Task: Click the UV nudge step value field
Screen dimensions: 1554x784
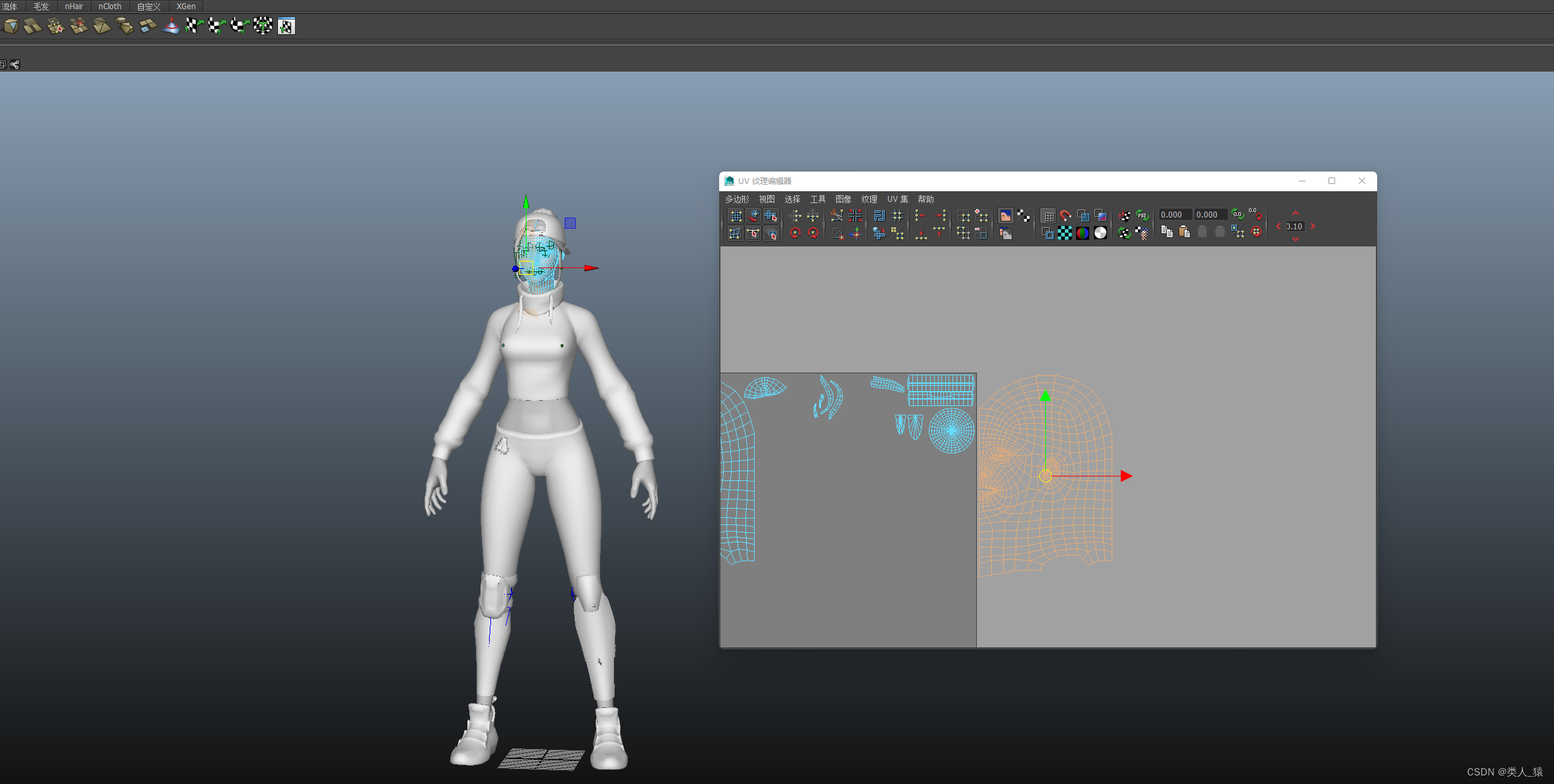Action: coord(1295,227)
